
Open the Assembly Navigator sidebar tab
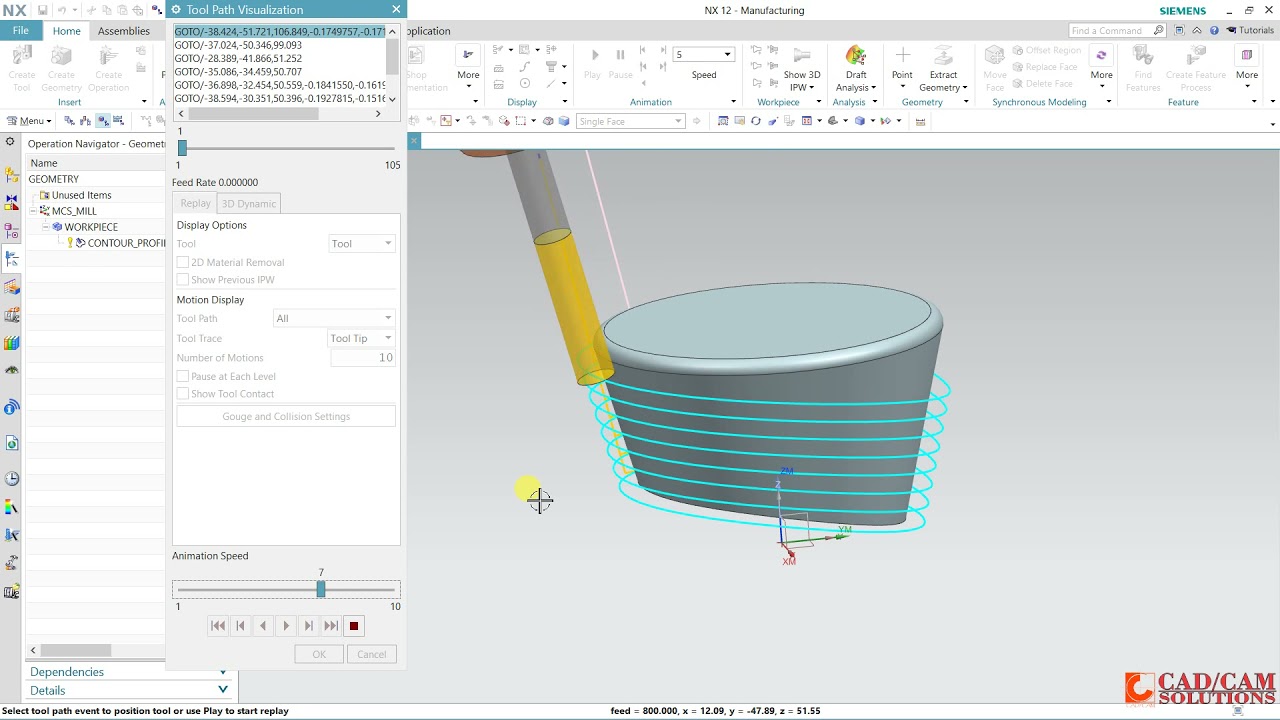(11, 175)
